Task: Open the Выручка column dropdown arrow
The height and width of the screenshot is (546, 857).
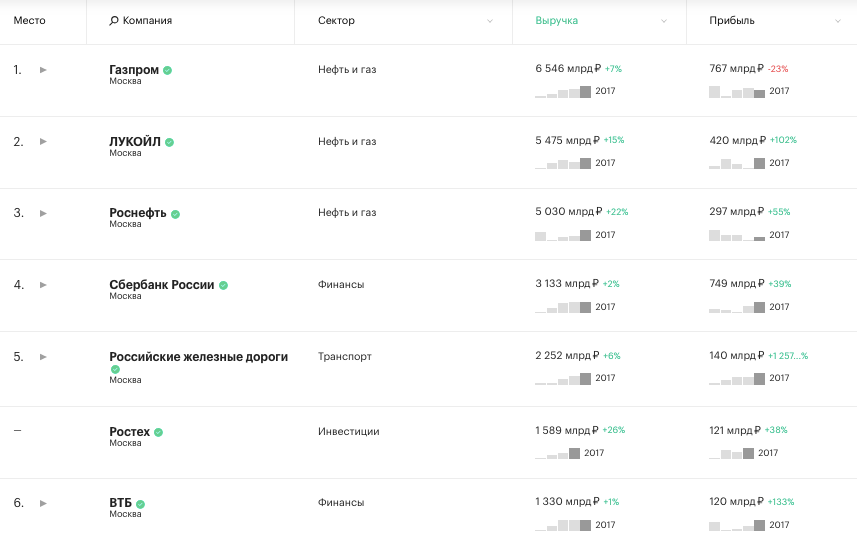Action: (664, 21)
